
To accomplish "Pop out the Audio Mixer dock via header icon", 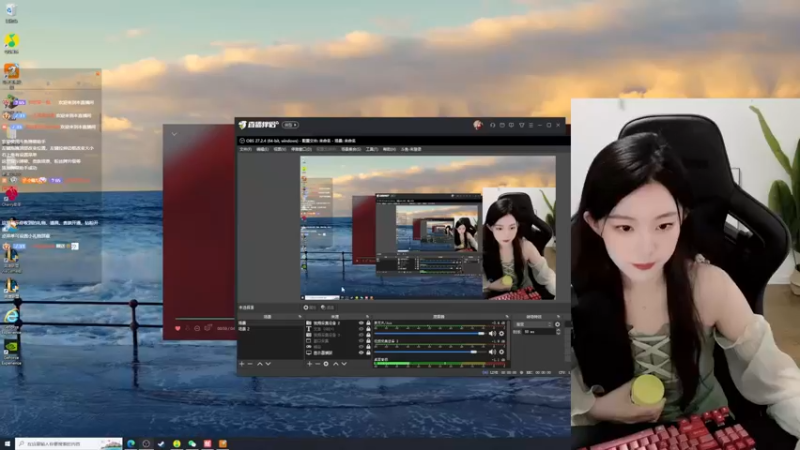I will point(507,316).
